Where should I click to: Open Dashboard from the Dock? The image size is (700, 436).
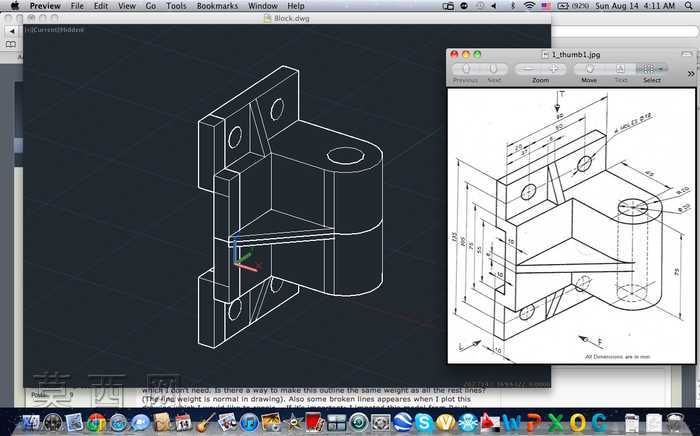53,422
